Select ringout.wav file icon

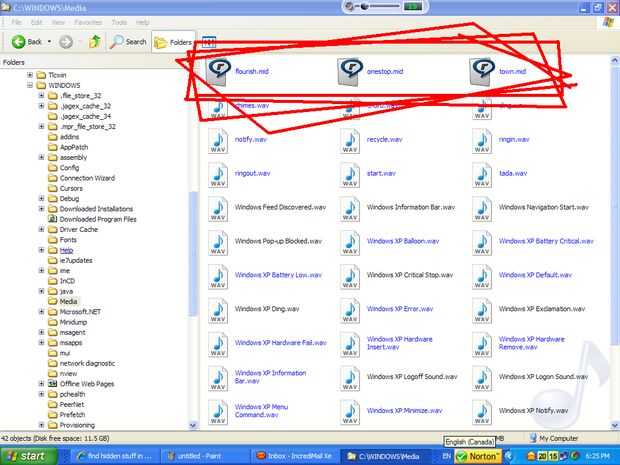tap(218, 175)
